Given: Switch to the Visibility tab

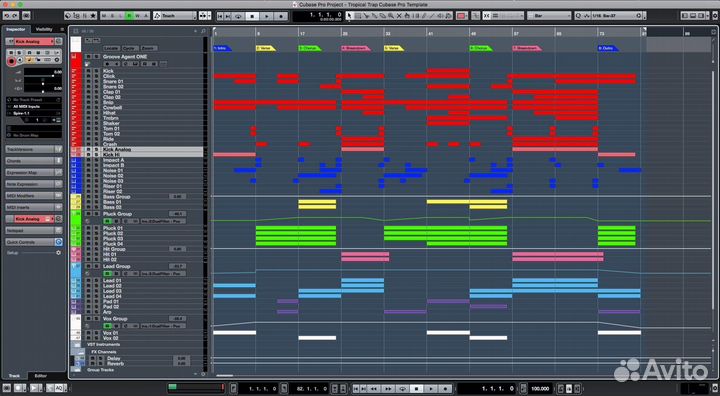Looking at the screenshot, I should pos(44,29).
